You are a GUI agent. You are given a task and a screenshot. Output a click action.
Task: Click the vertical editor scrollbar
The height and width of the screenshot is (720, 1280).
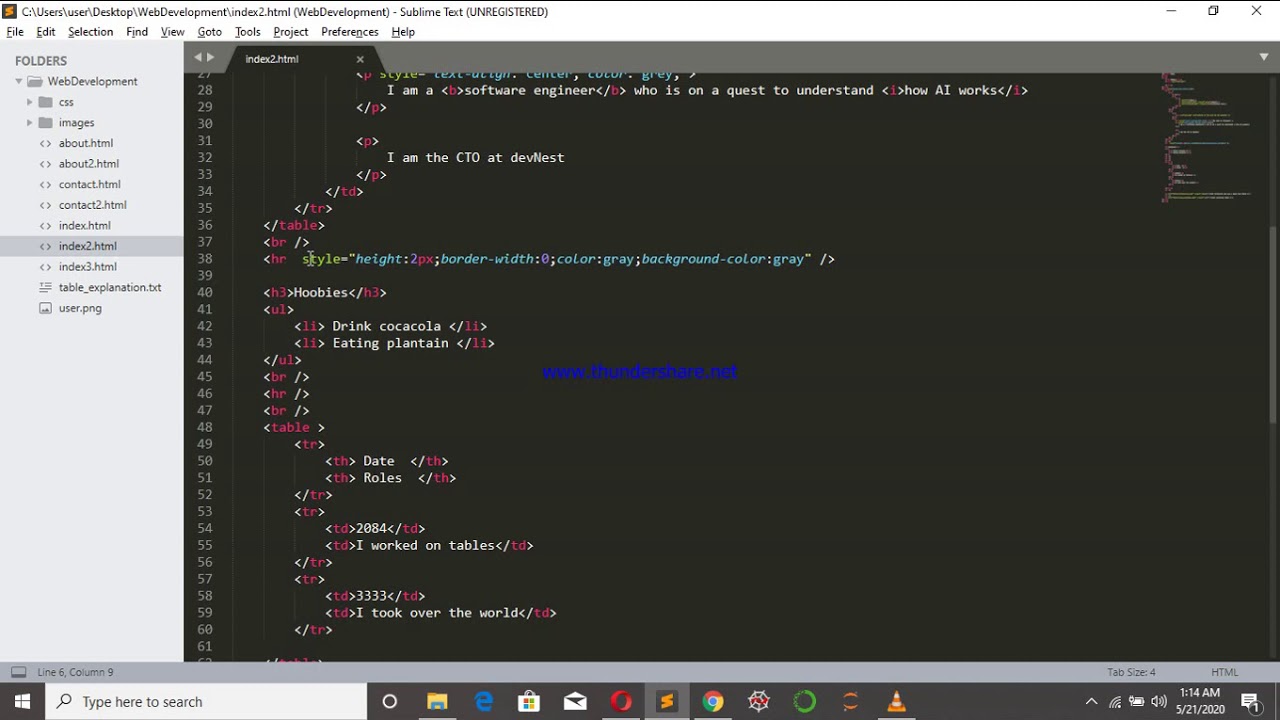pos(1273,324)
